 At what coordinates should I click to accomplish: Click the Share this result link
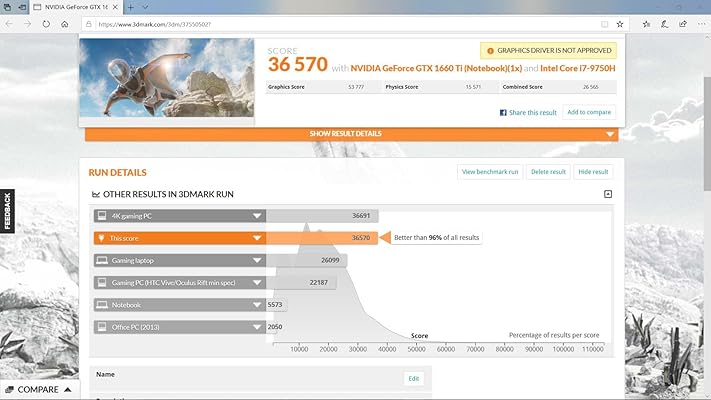click(x=532, y=112)
